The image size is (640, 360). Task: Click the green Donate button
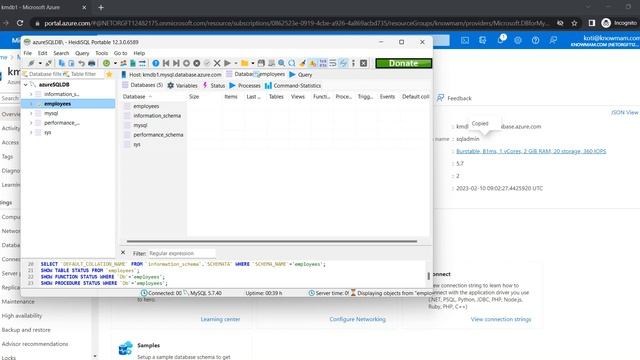(403, 63)
